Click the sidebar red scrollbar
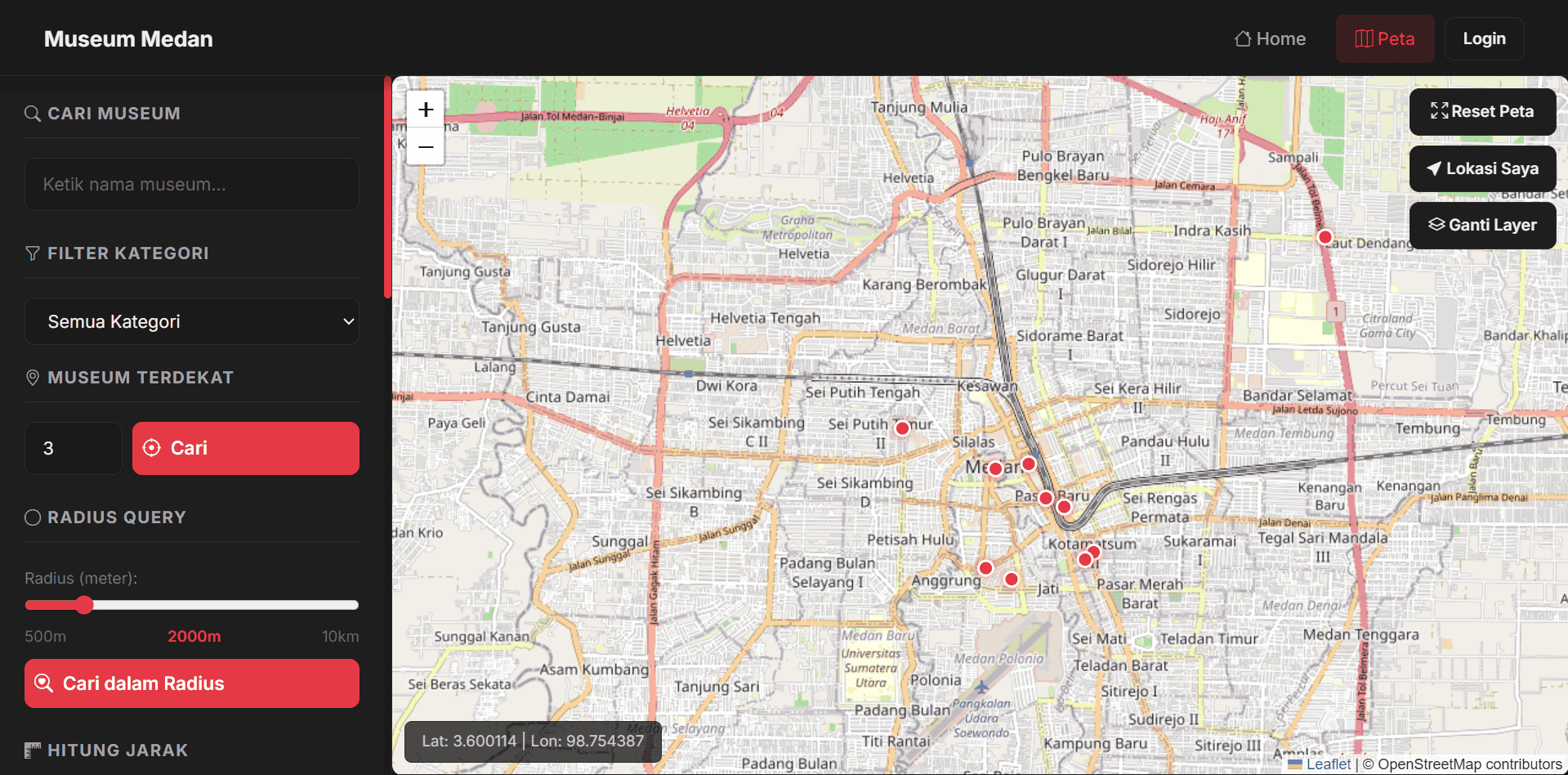 [387, 187]
